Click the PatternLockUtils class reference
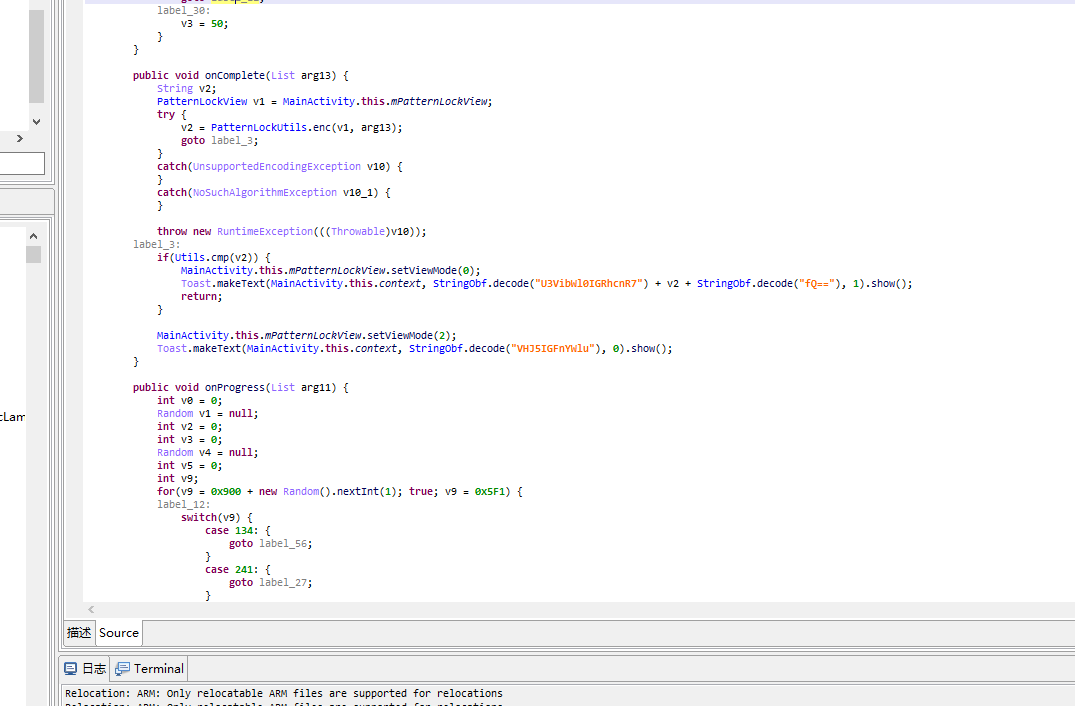The image size is (1075, 706). coord(258,127)
